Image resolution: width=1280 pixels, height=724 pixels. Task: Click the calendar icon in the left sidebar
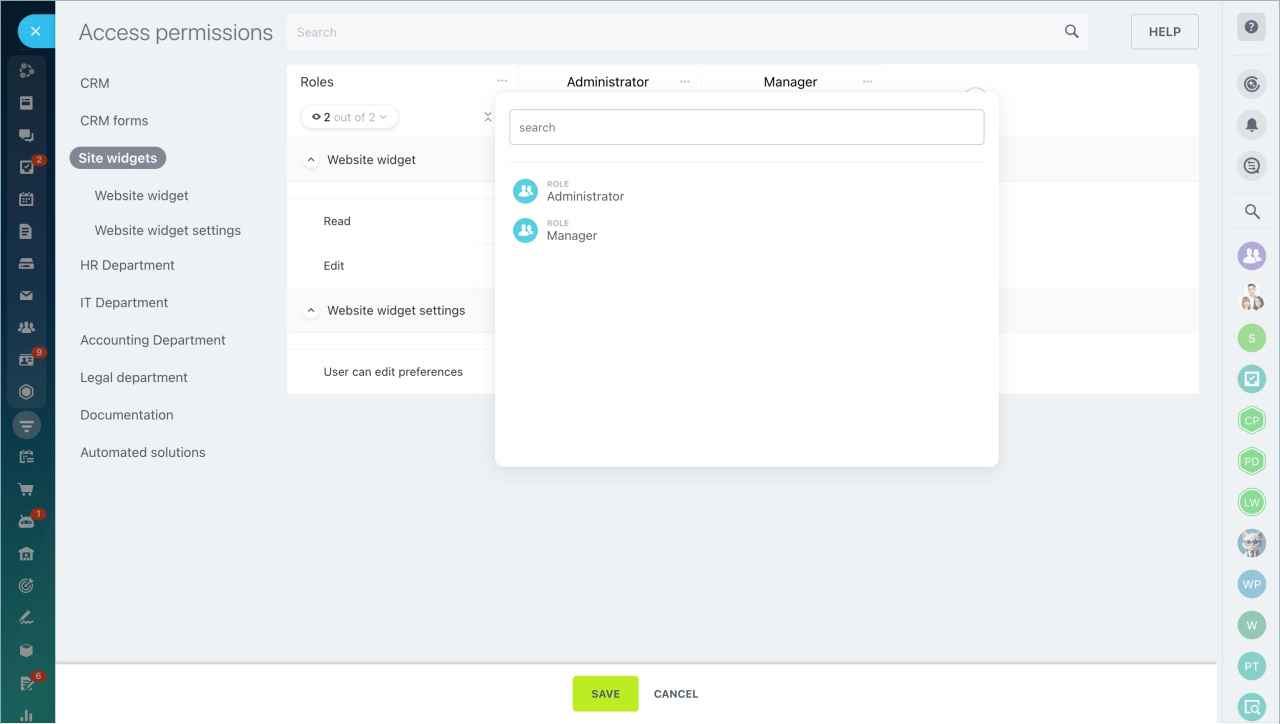(27, 199)
